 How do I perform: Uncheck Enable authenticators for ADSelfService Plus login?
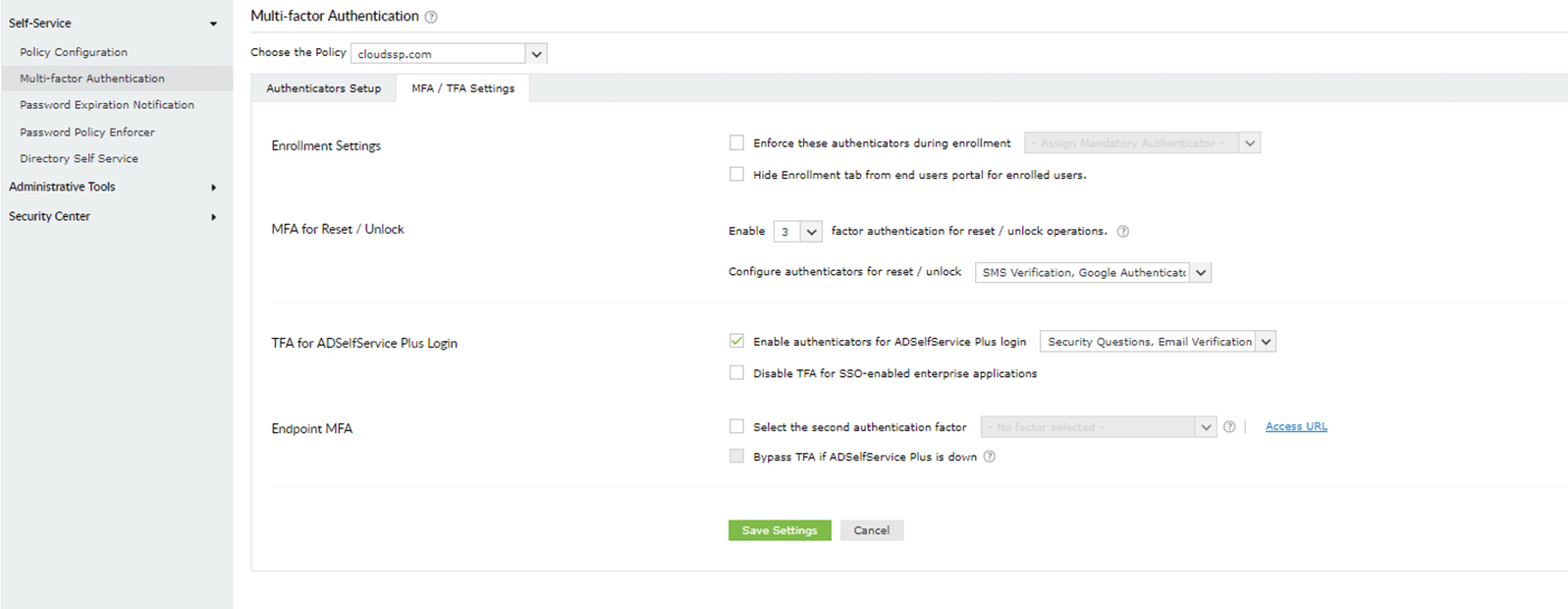pyautogui.click(x=736, y=342)
